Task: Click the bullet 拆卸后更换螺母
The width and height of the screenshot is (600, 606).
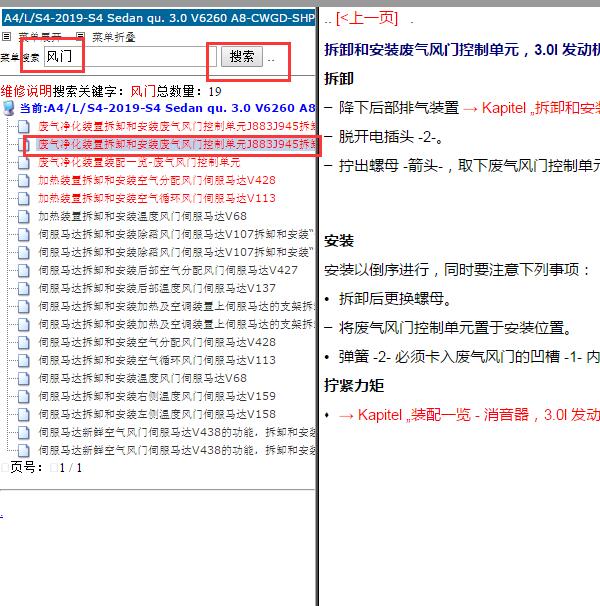Action: click(x=395, y=299)
